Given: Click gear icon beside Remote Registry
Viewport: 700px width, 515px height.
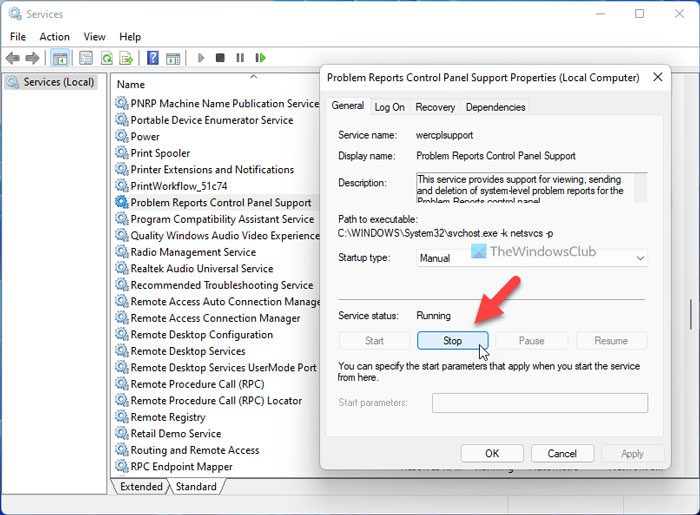Looking at the screenshot, I should (122, 417).
